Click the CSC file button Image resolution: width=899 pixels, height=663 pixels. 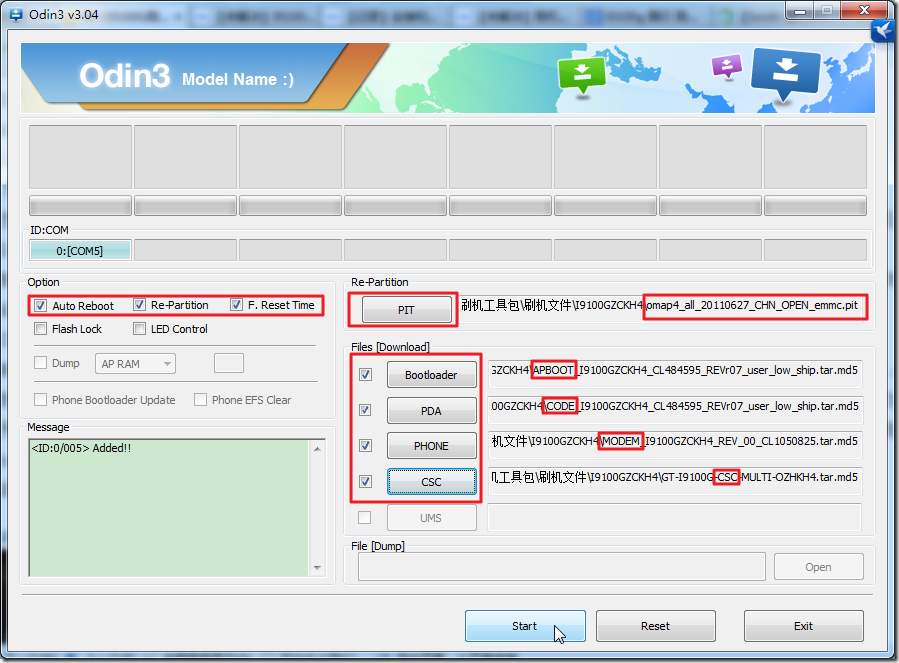click(431, 482)
